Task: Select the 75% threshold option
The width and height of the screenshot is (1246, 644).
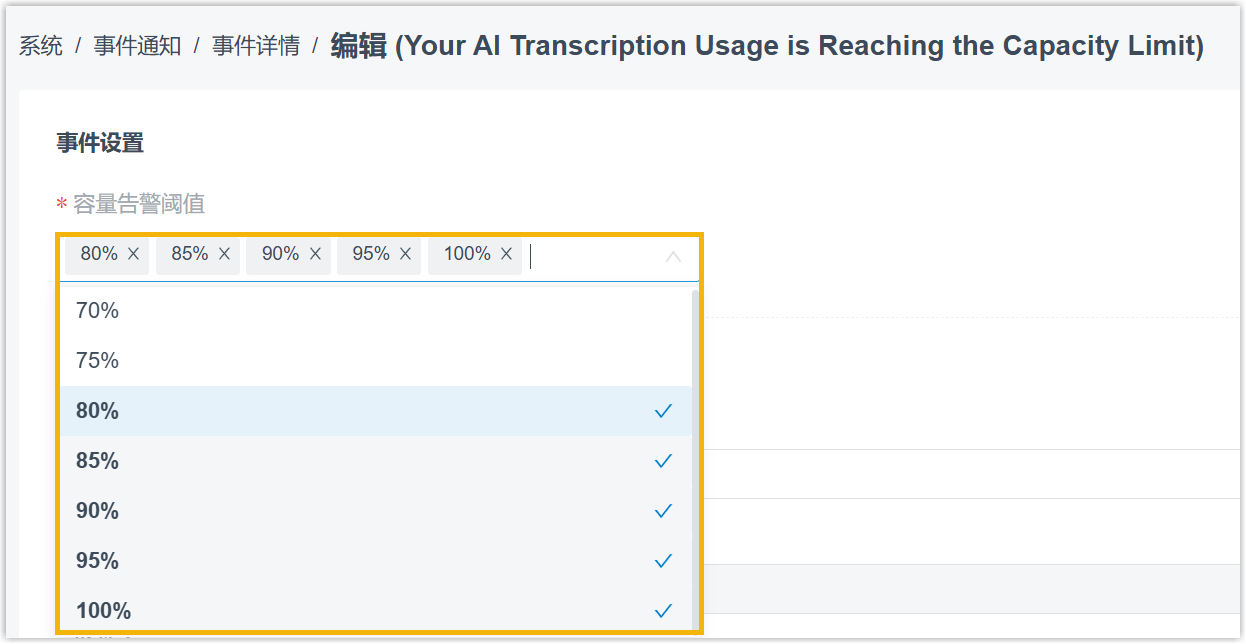Action: 98,361
